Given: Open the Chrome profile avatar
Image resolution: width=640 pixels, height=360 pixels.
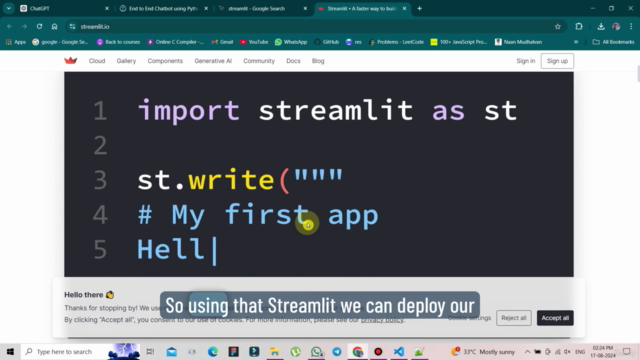Looking at the screenshot, I should (x=616, y=27).
